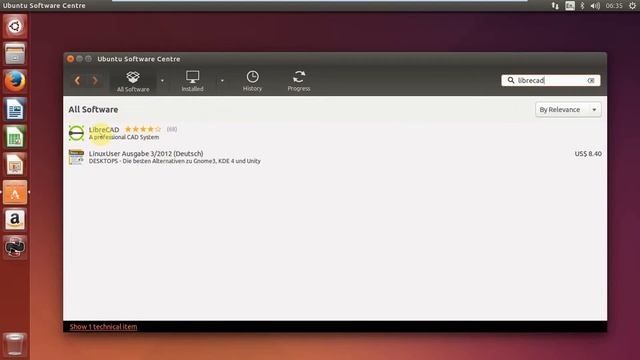Viewport: 640px width, 360px height.
Task: Click the Show 1 technical item link
Action: 103,327
